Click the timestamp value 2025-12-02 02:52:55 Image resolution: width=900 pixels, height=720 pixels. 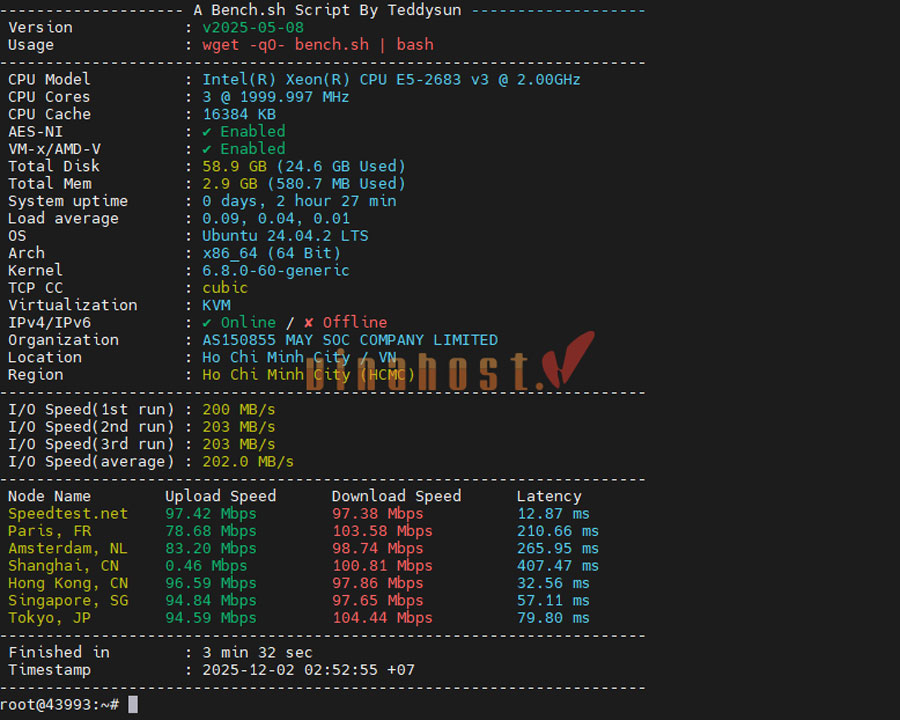click(308, 670)
